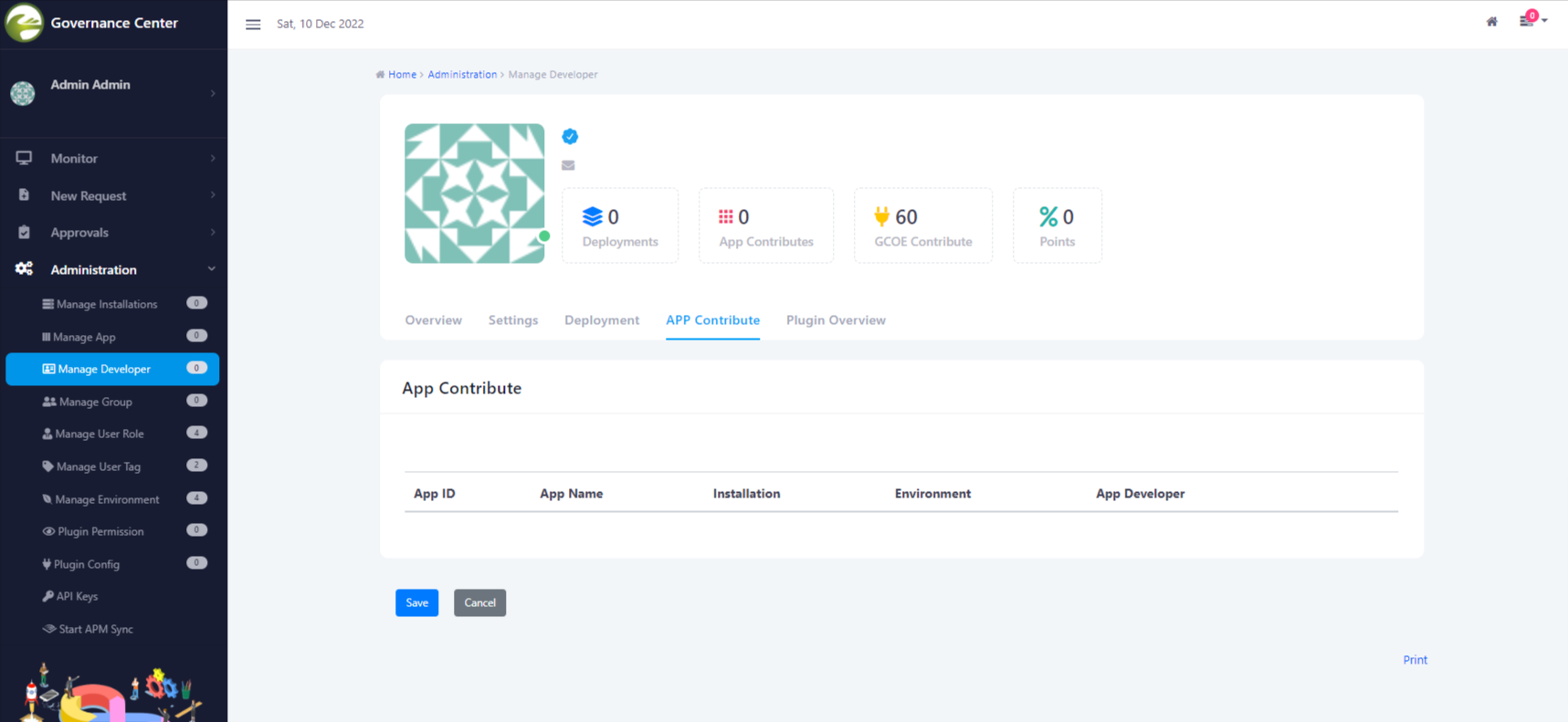Click the blue verified badge icon
The height and width of the screenshot is (722, 1568).
[570, 137]
